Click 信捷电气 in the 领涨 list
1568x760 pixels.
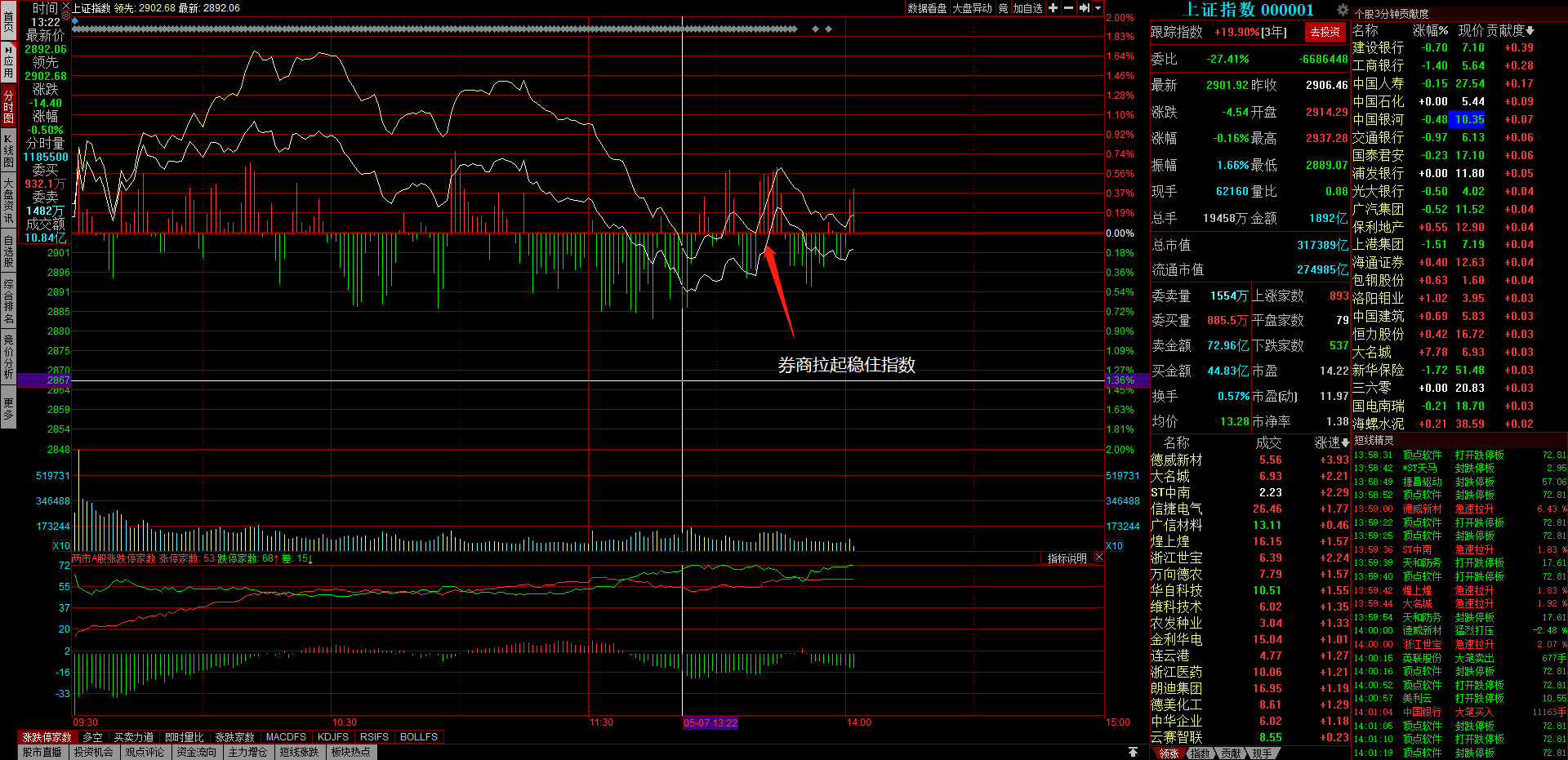(x=1177, y=509)
